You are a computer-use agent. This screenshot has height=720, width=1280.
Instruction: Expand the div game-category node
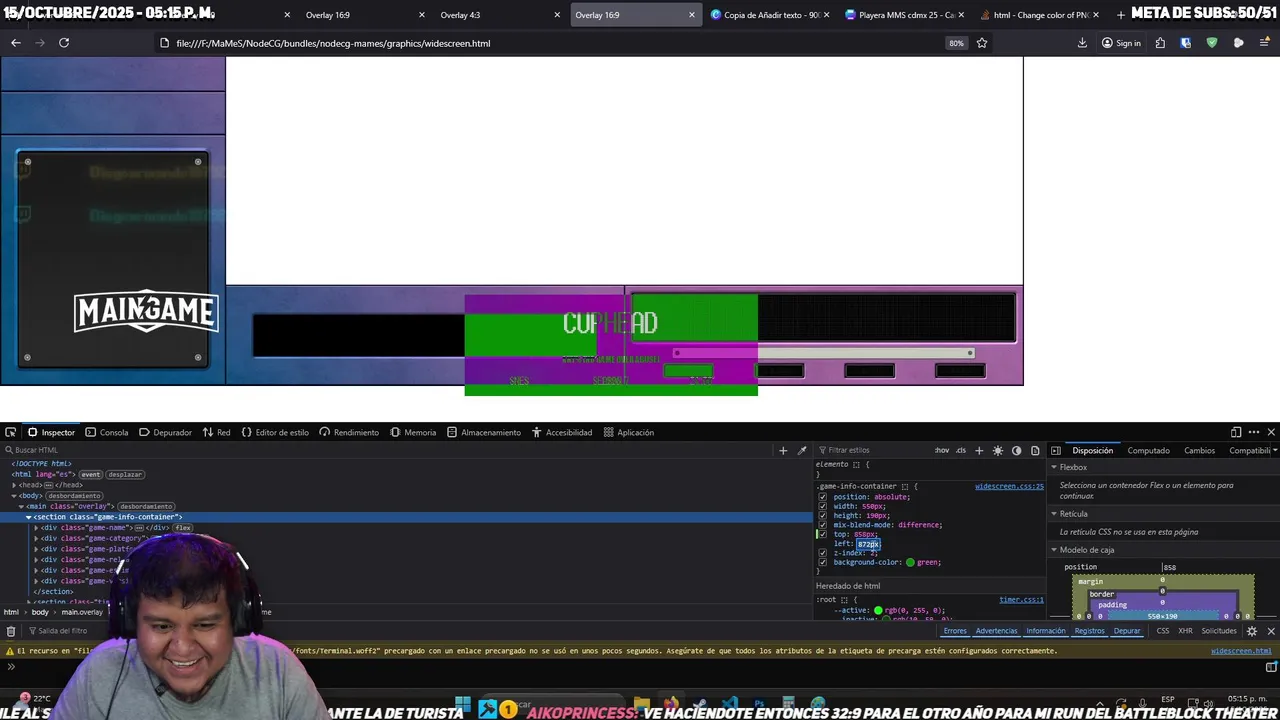36,538
